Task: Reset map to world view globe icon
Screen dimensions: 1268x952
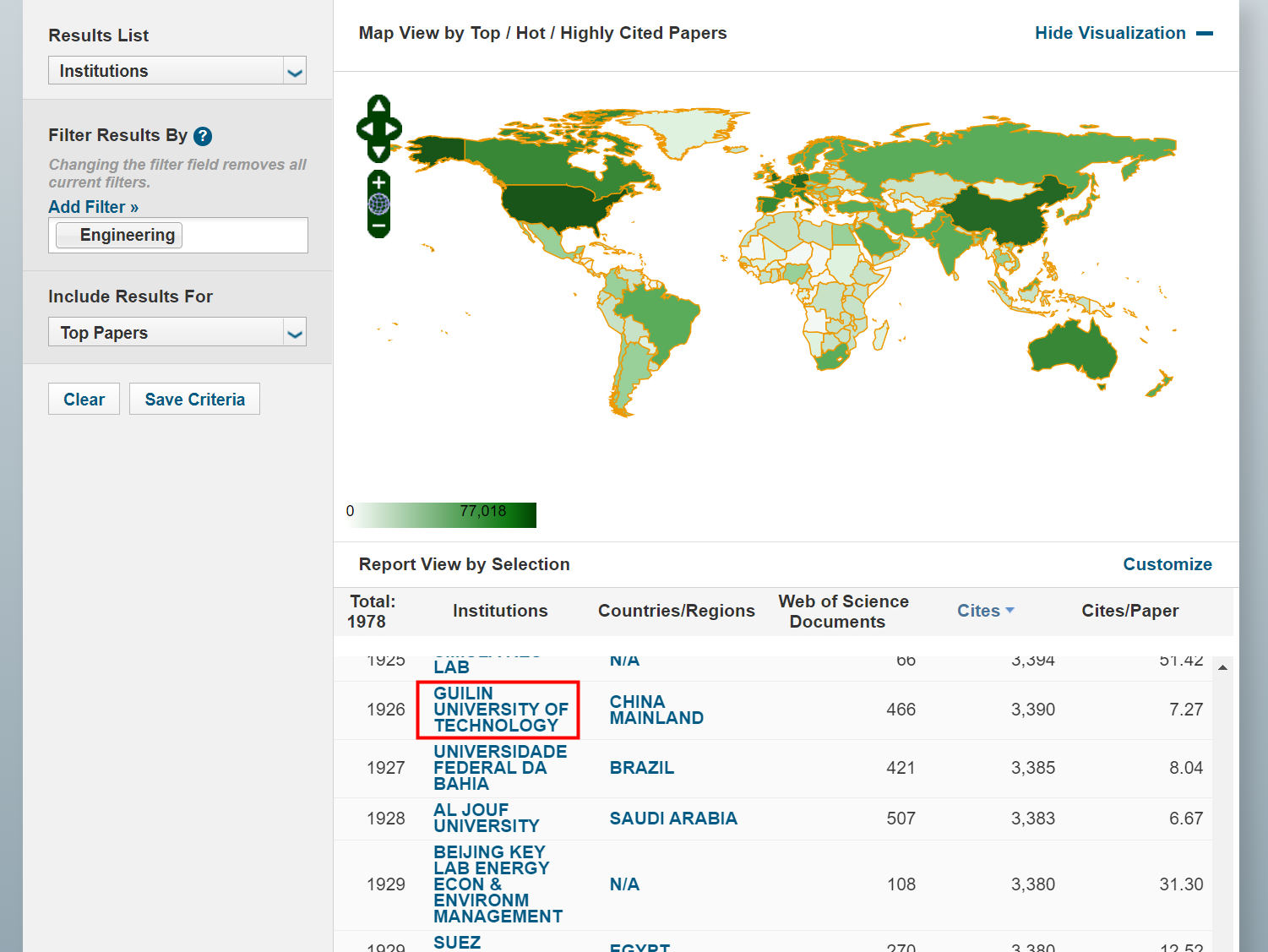Action: click(378, 204)
